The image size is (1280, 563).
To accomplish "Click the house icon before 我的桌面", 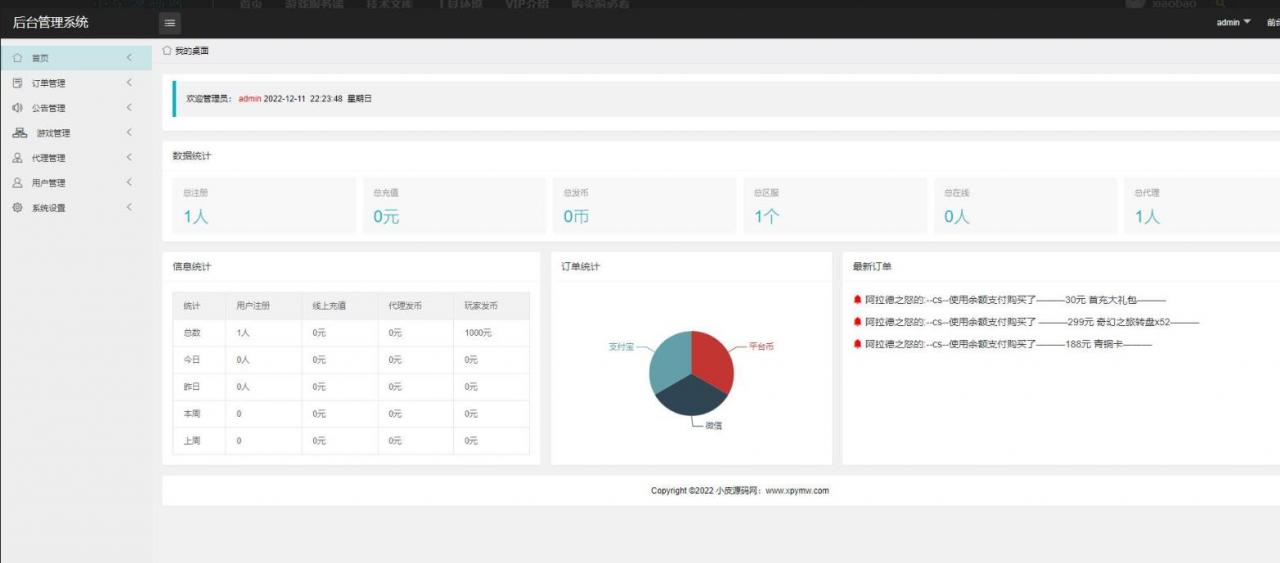I will (x=167, y=50).
